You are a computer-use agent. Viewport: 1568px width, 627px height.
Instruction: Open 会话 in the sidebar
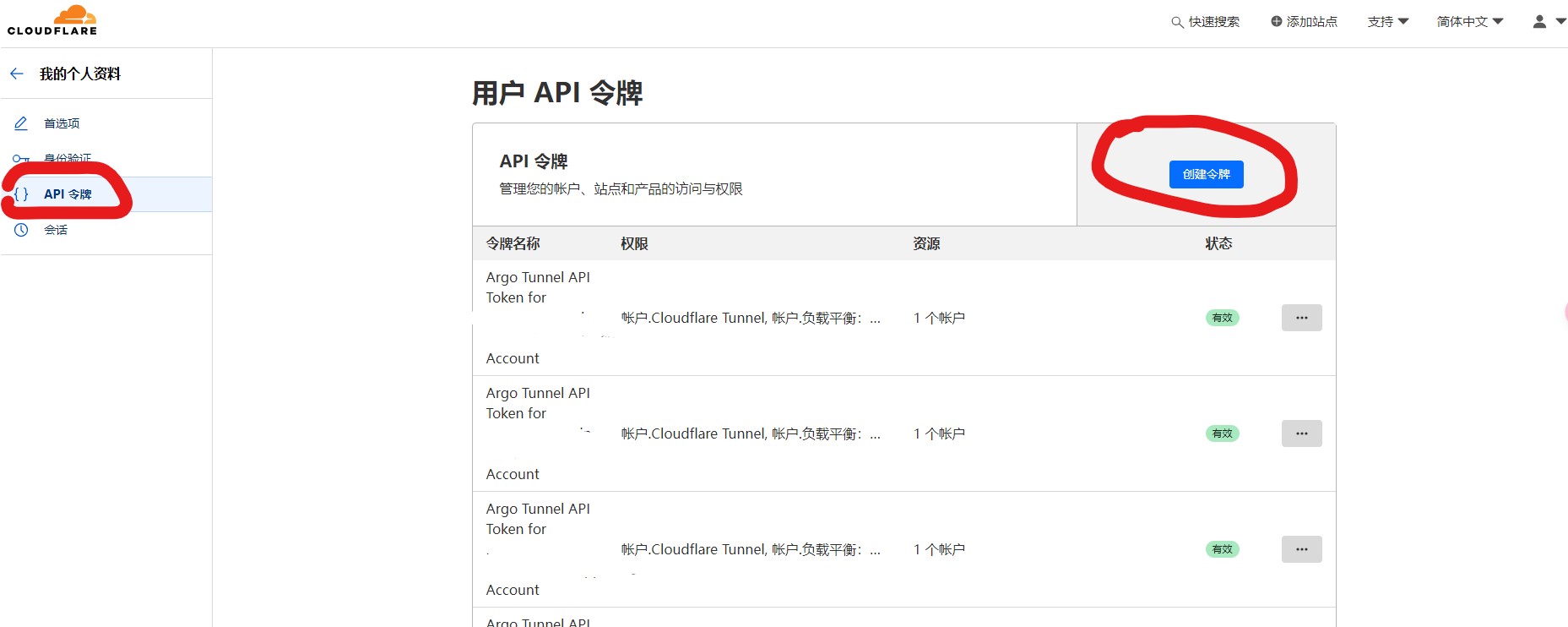[56, 230]
